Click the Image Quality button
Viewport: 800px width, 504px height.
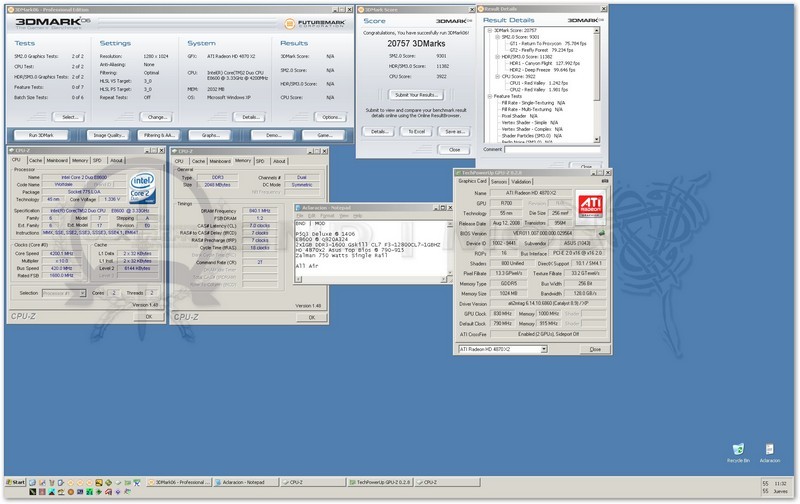click(109, 135)
